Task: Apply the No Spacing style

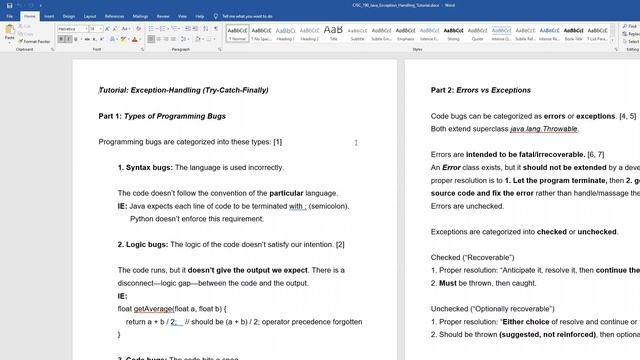Action: pyautogui.click(x=261, y=33)
